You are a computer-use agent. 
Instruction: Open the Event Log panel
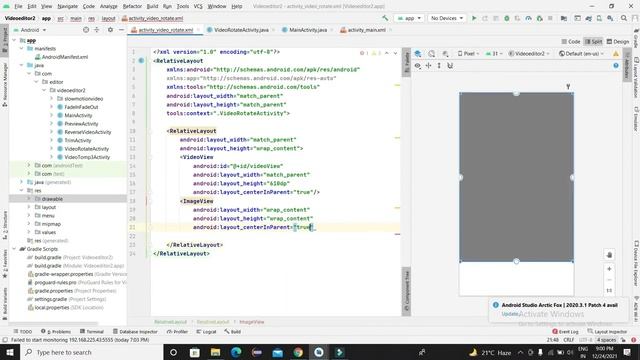[565, 331]
